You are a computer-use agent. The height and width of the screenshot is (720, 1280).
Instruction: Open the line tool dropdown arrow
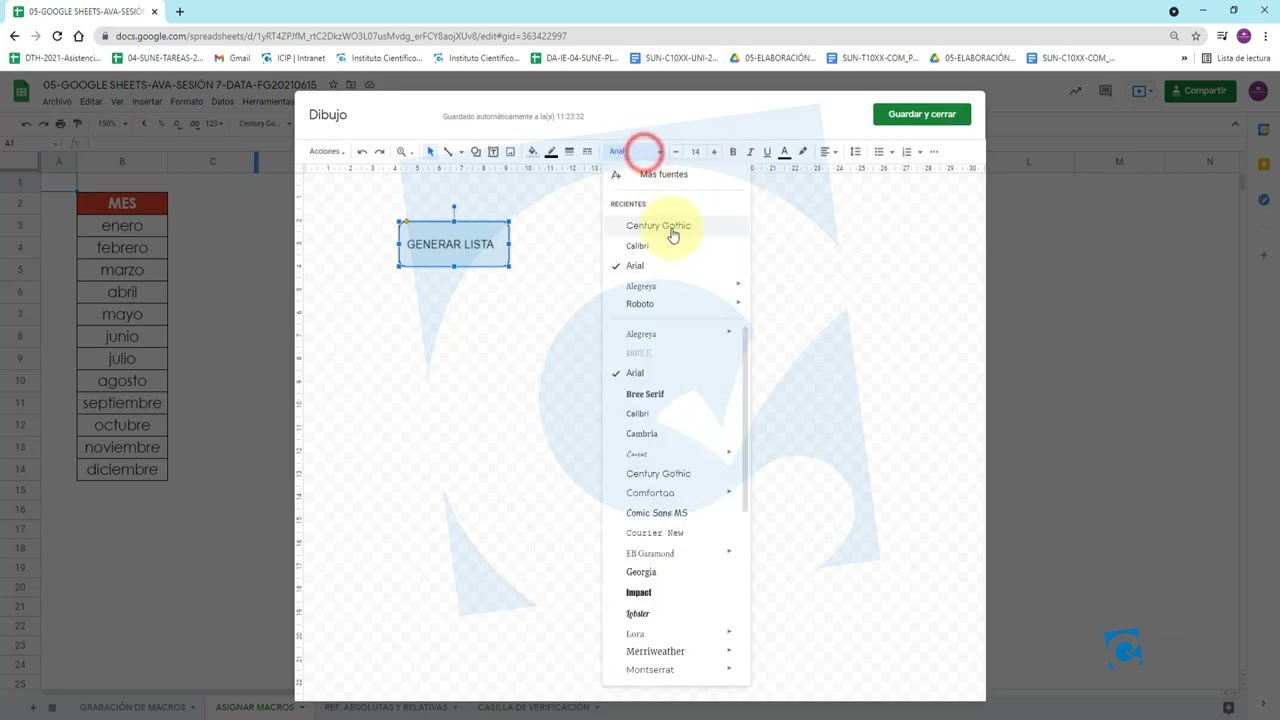click(460, 152)
